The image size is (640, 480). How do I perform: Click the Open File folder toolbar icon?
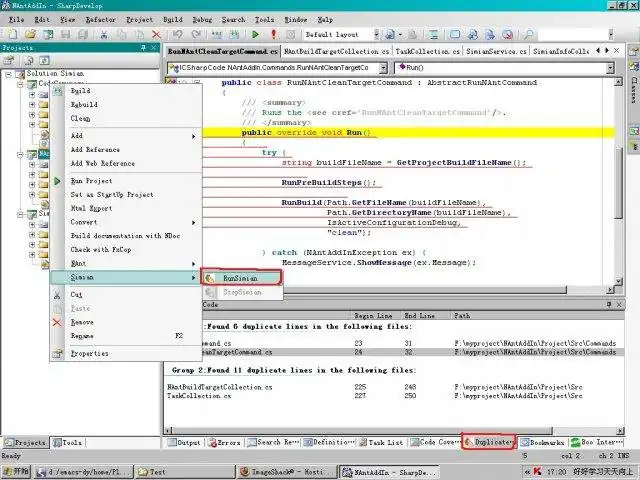click(x=30, y=35)
